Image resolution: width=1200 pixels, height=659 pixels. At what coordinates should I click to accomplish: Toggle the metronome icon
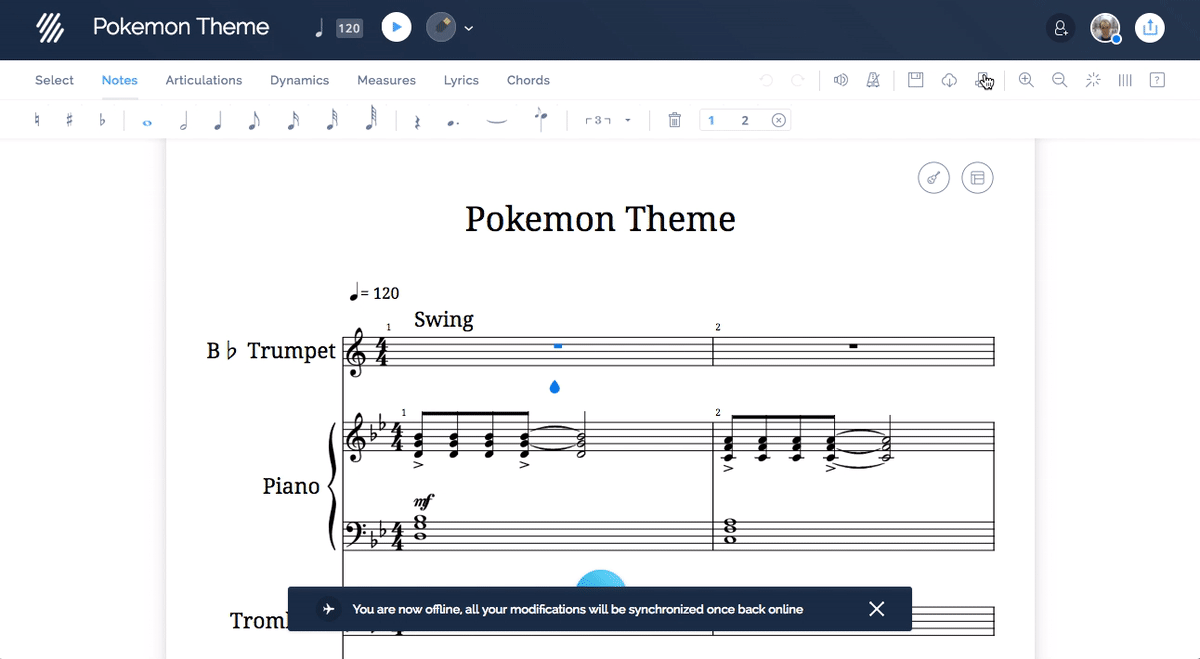pyautogui.click(x=873, y=80)
